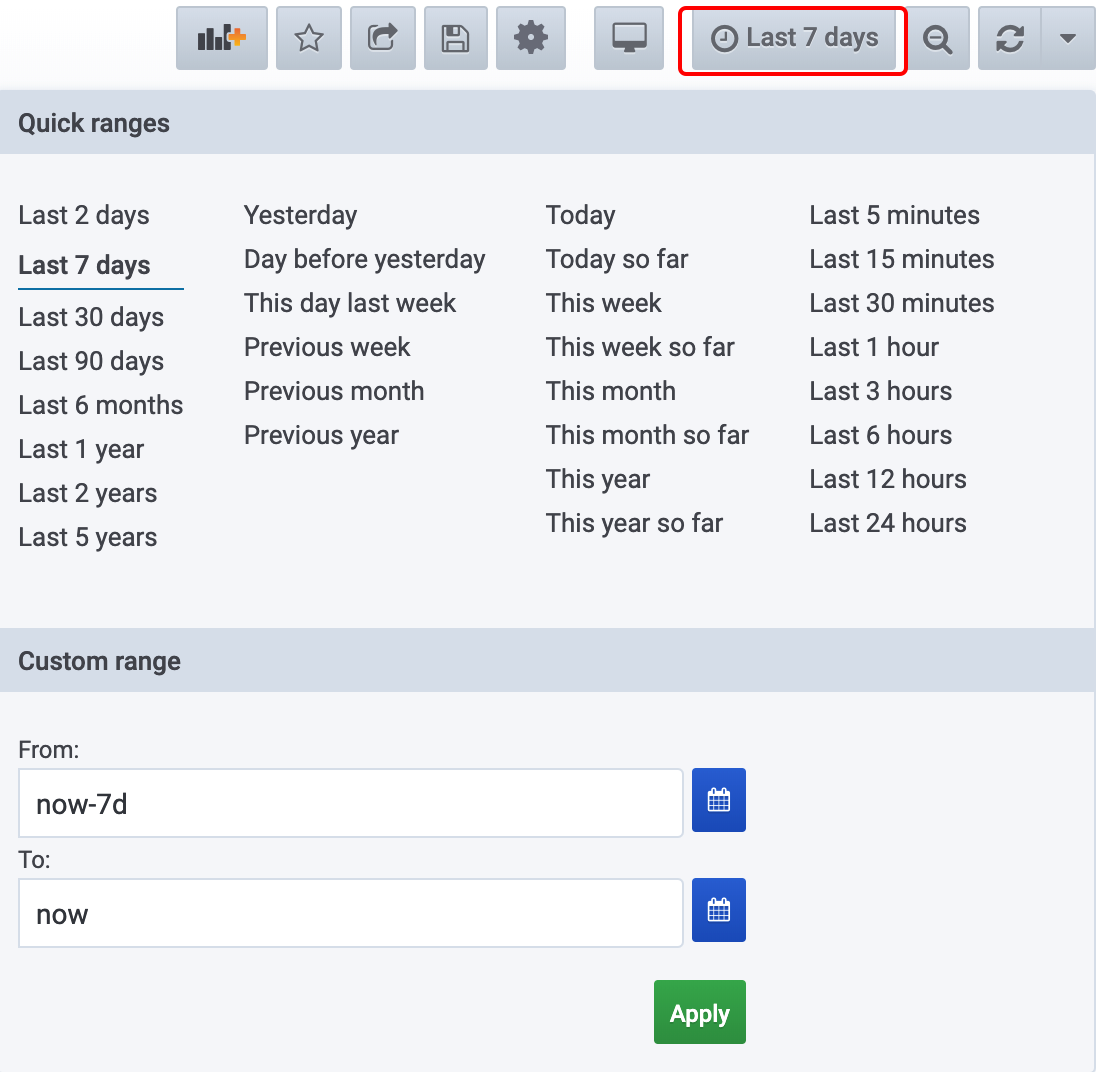The image size is (1096, 1072).
Task: Expand the refresh interval dropdown arrow
Action: [x=1067, y=39]
